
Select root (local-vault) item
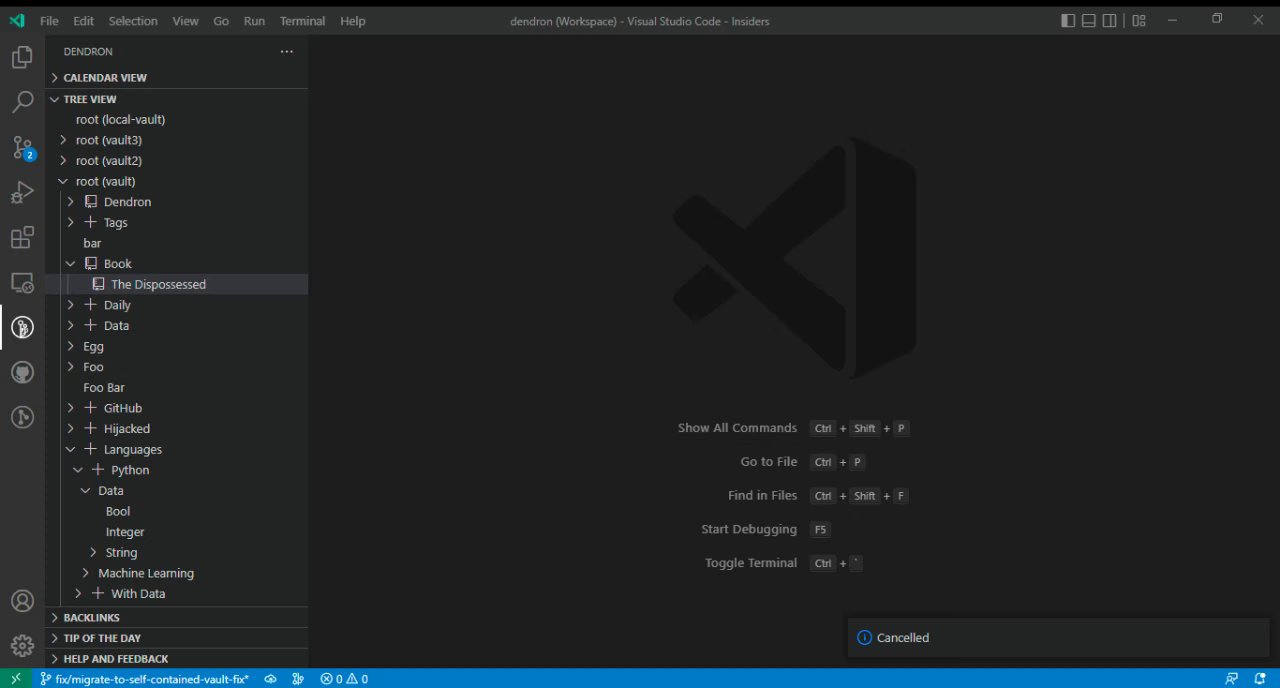pyautogui.click(x=177, y=120)
